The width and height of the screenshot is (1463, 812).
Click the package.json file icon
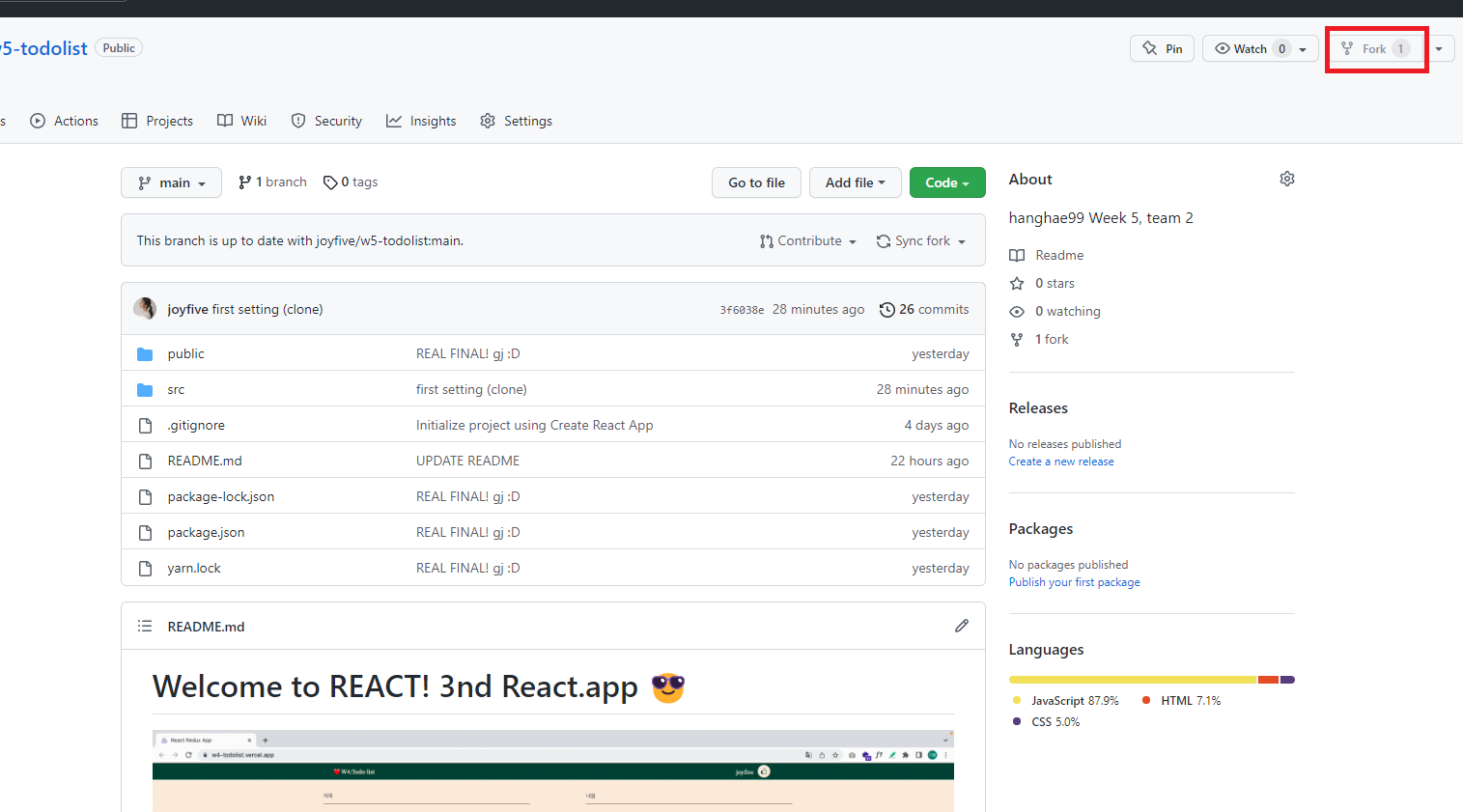145,533
